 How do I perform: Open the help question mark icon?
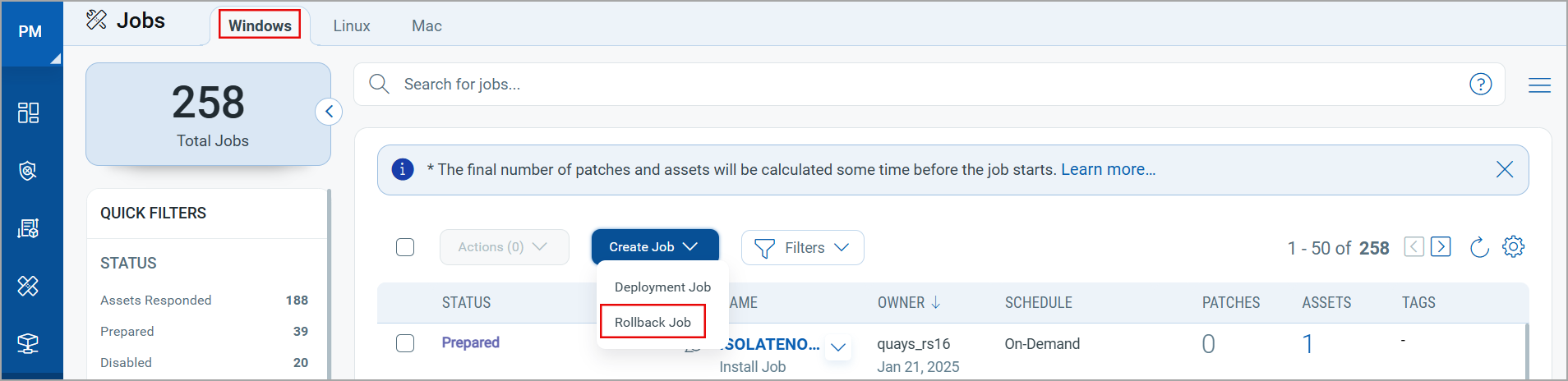pos(1480,84)
